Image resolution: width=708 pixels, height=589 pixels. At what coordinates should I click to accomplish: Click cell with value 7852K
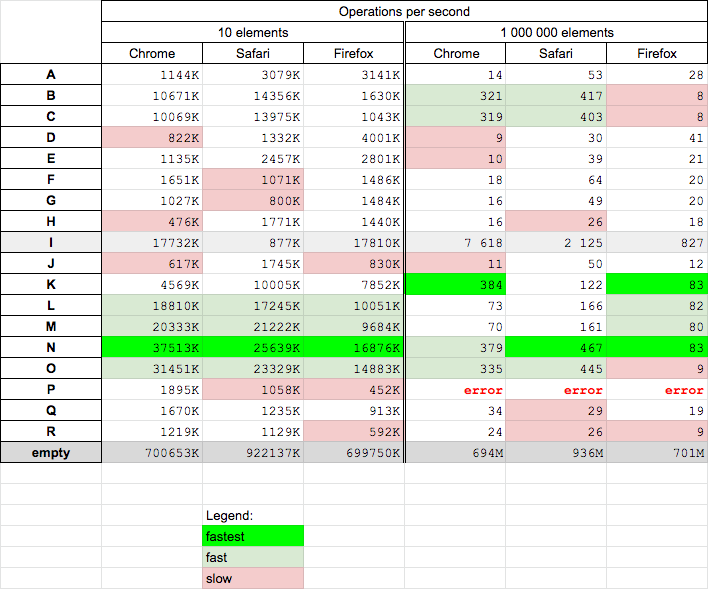[x=354, y=284]
